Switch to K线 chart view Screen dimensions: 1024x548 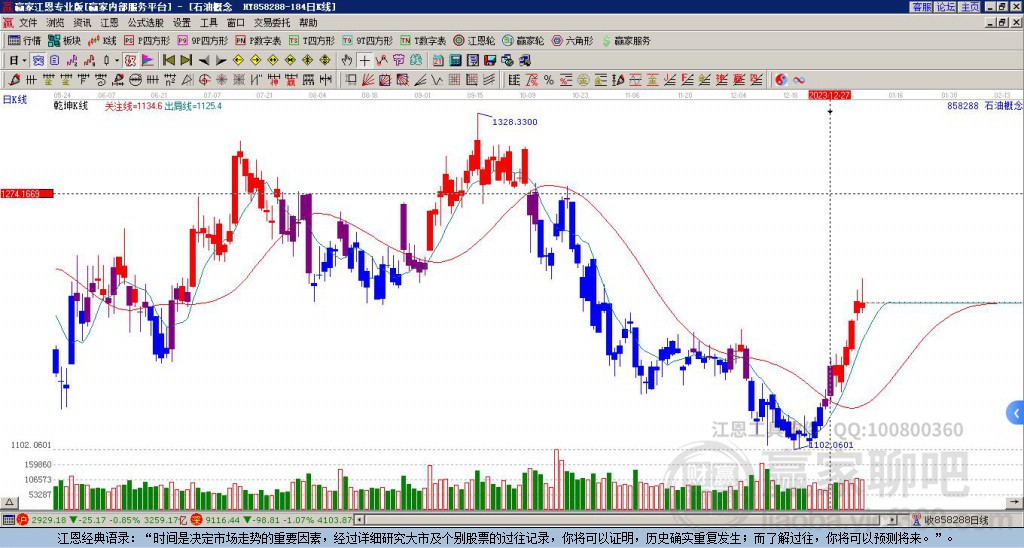102,40
